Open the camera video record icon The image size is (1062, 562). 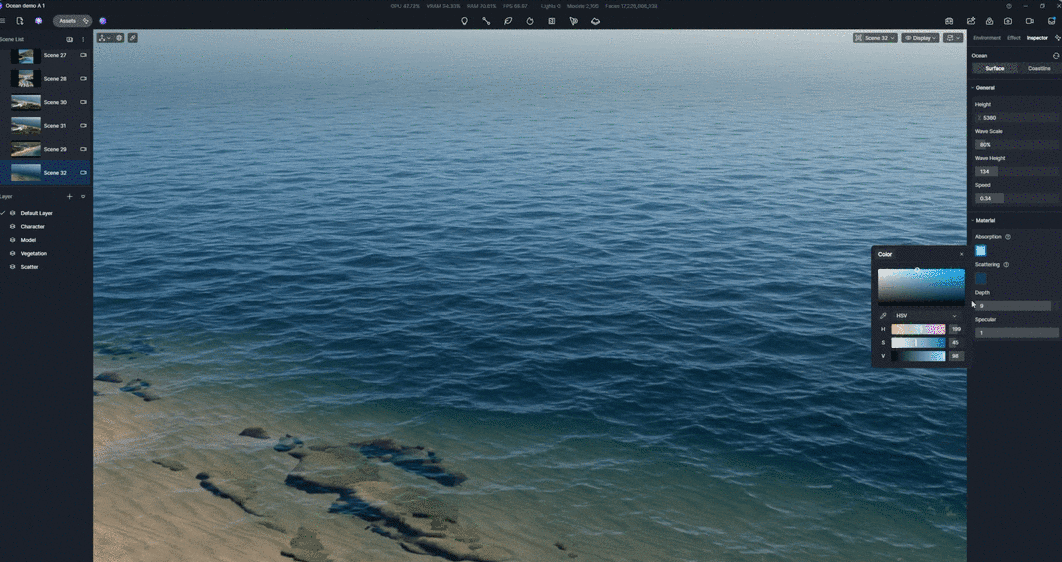1029,21
